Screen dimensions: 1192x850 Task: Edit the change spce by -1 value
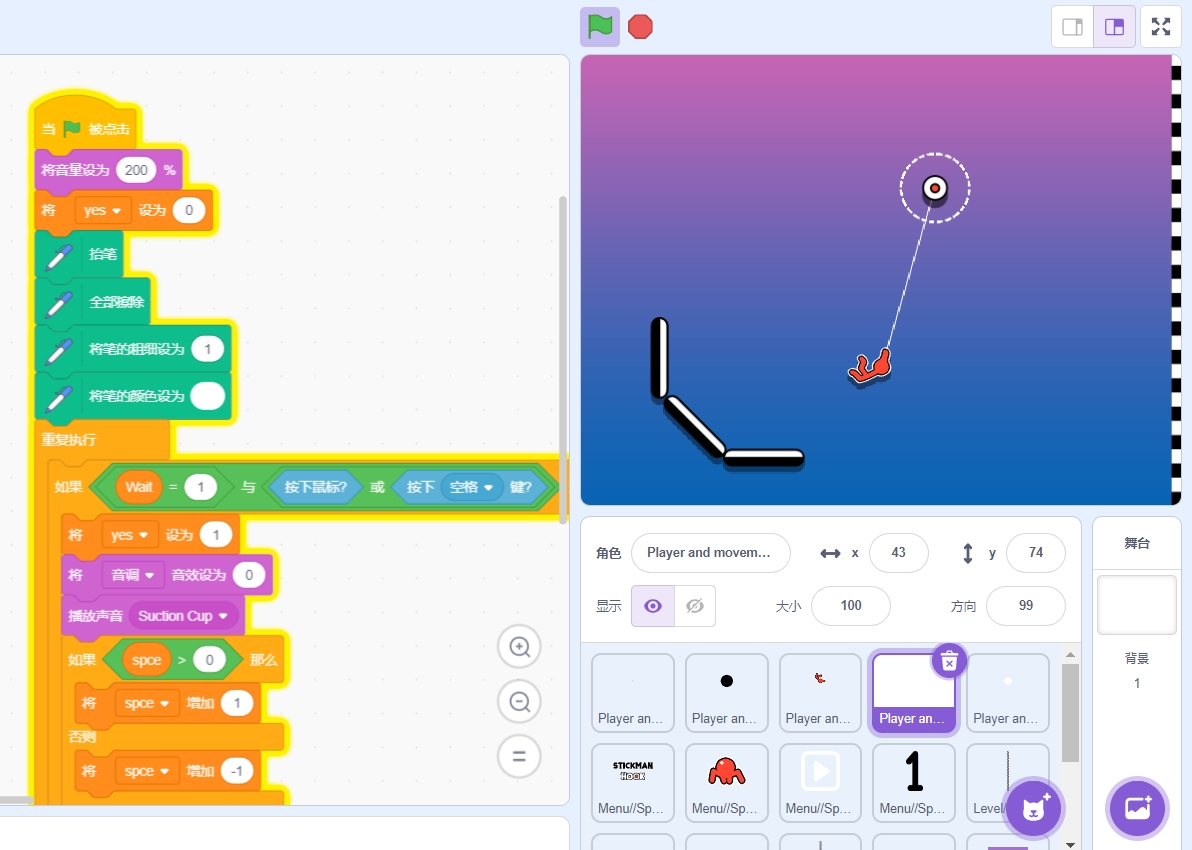(x=237, y=771)
